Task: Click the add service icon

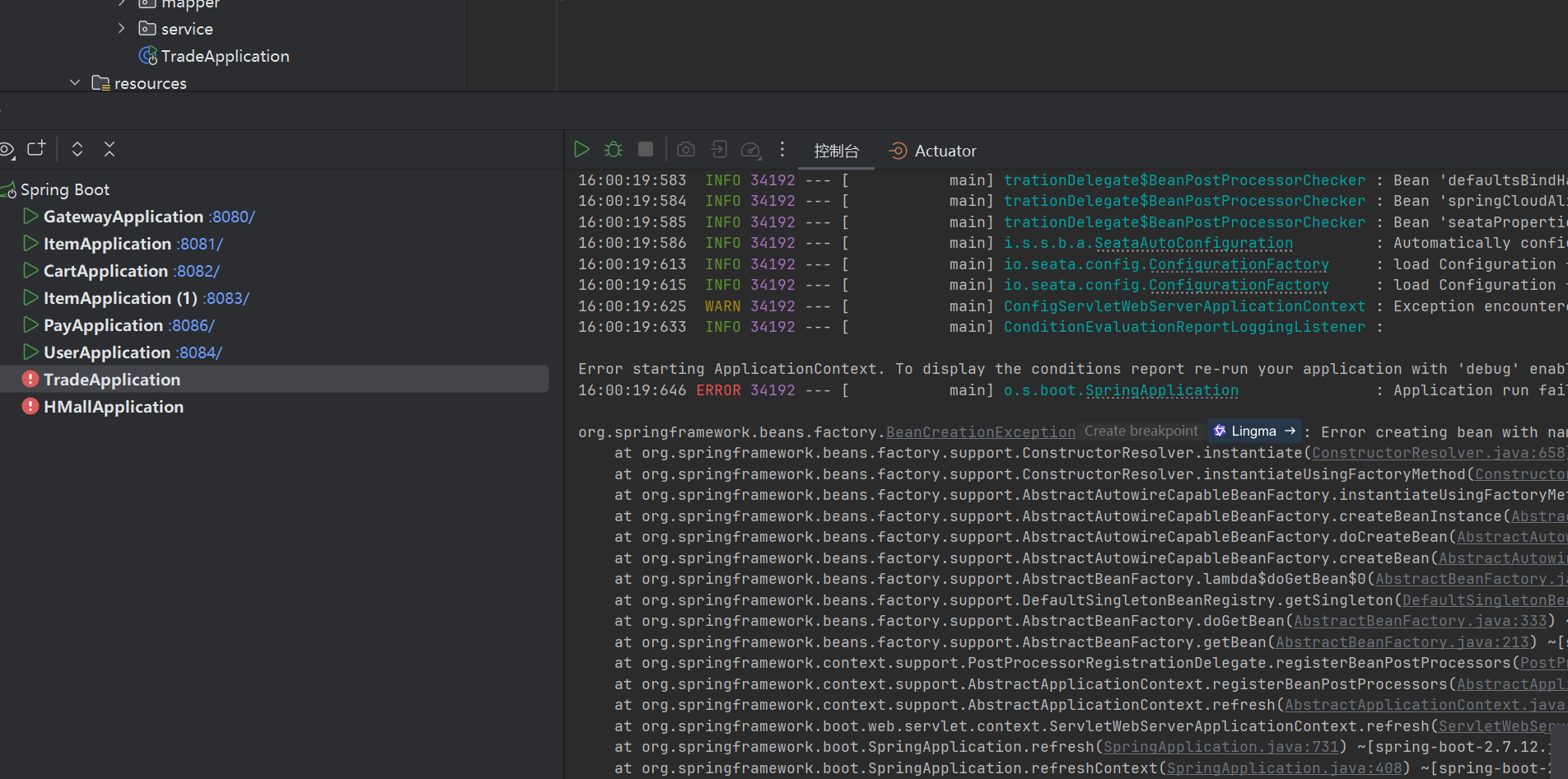Action: pyautogui.click(x=36, y=149)
